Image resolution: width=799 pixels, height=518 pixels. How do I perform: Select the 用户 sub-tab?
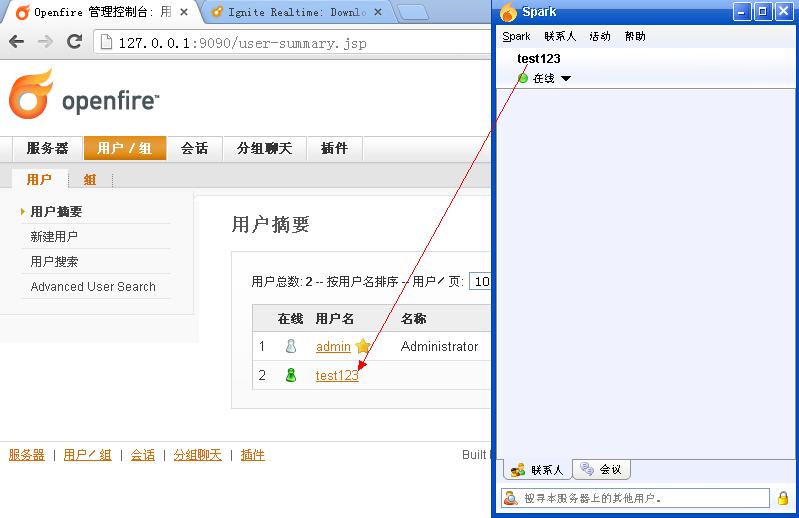[39, 179]
